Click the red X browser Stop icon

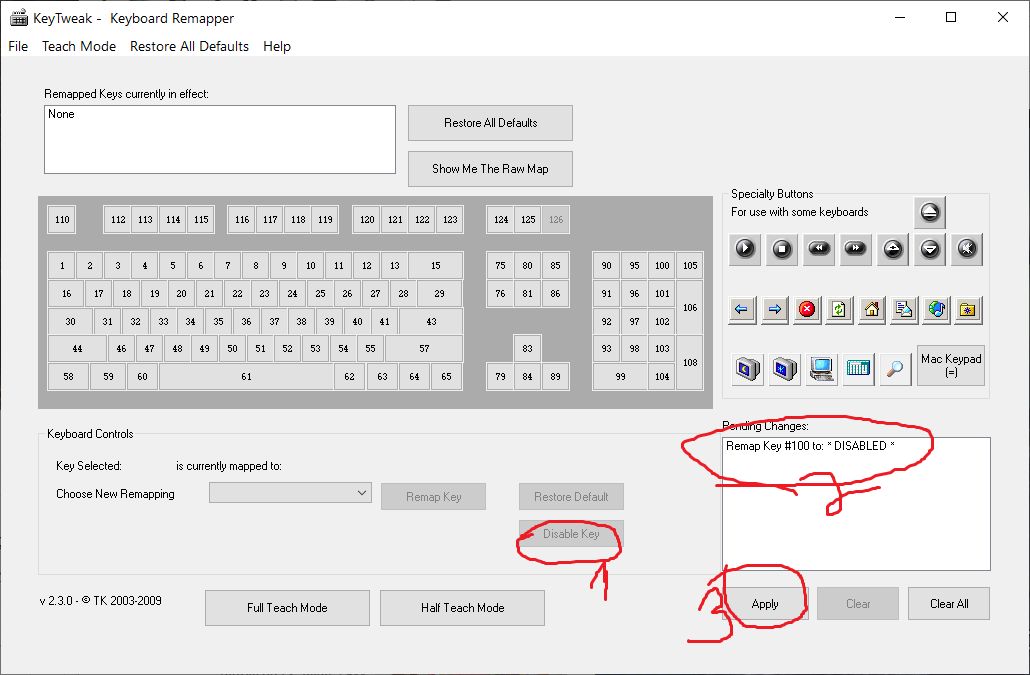click(807, 309)
